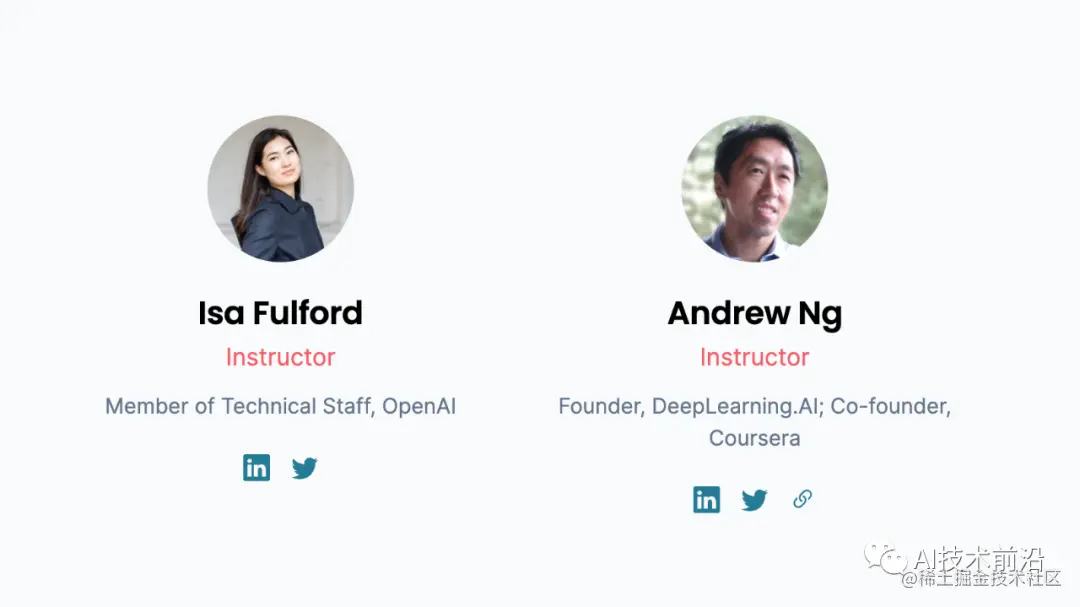Click the word OpenAI in Isa's title
The width and height of the screenshot is (1080, 607).
point(419,406)
